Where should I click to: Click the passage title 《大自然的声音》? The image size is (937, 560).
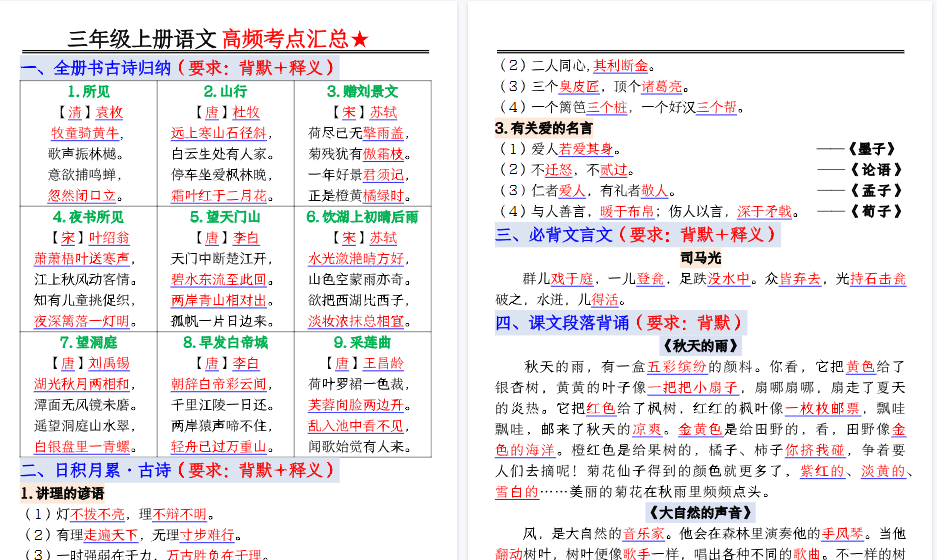pos(700,513)
